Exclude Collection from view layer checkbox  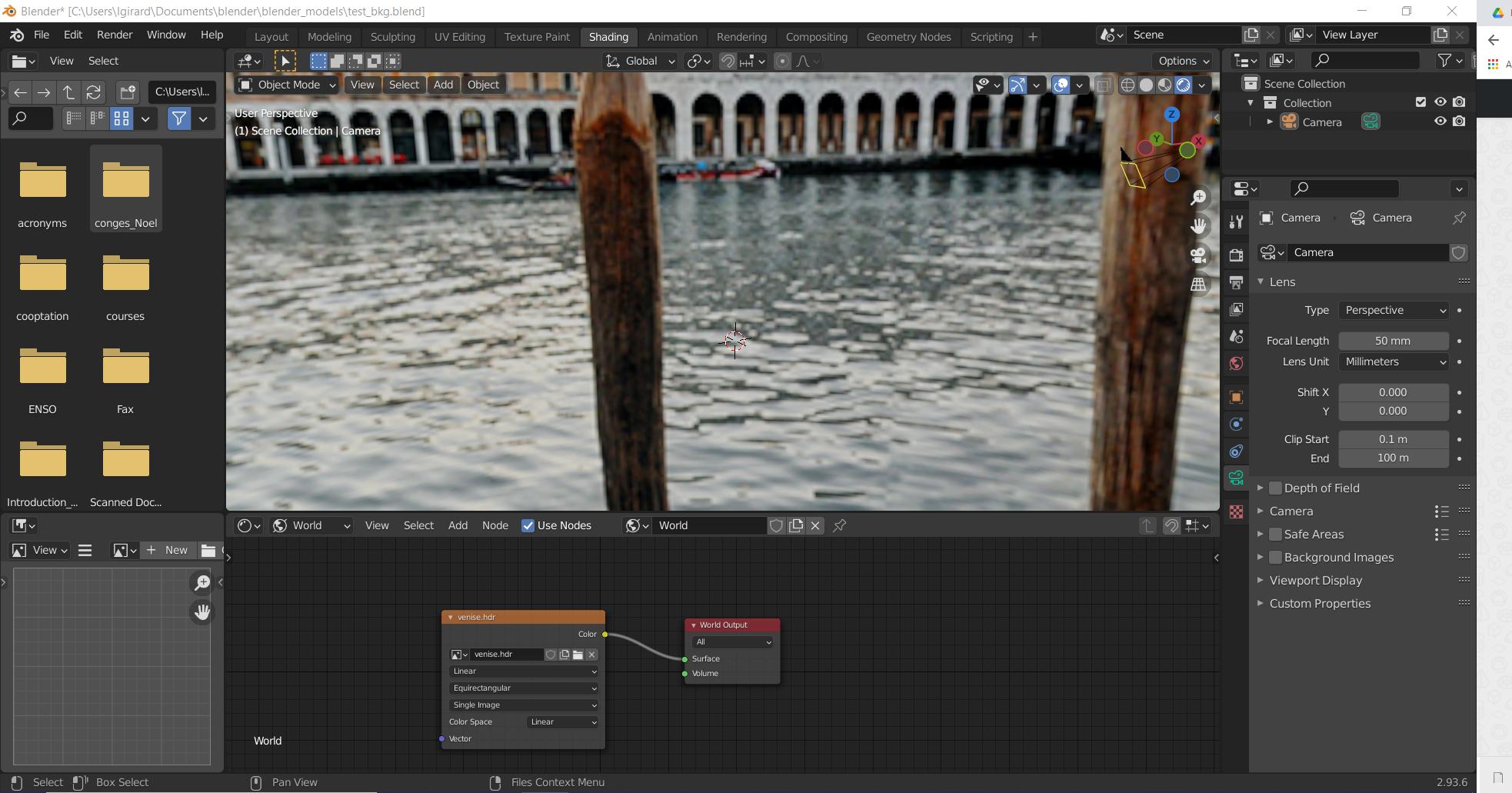(1420, 102)
